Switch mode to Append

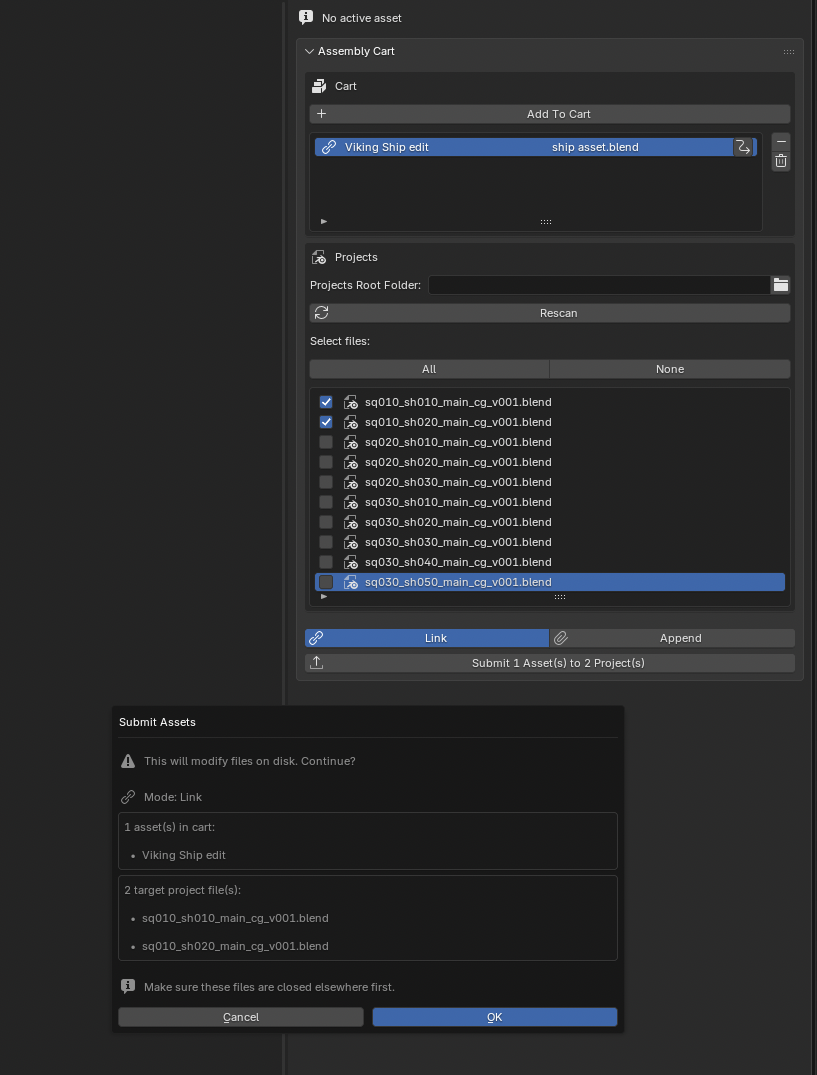(x=672, y=638)
